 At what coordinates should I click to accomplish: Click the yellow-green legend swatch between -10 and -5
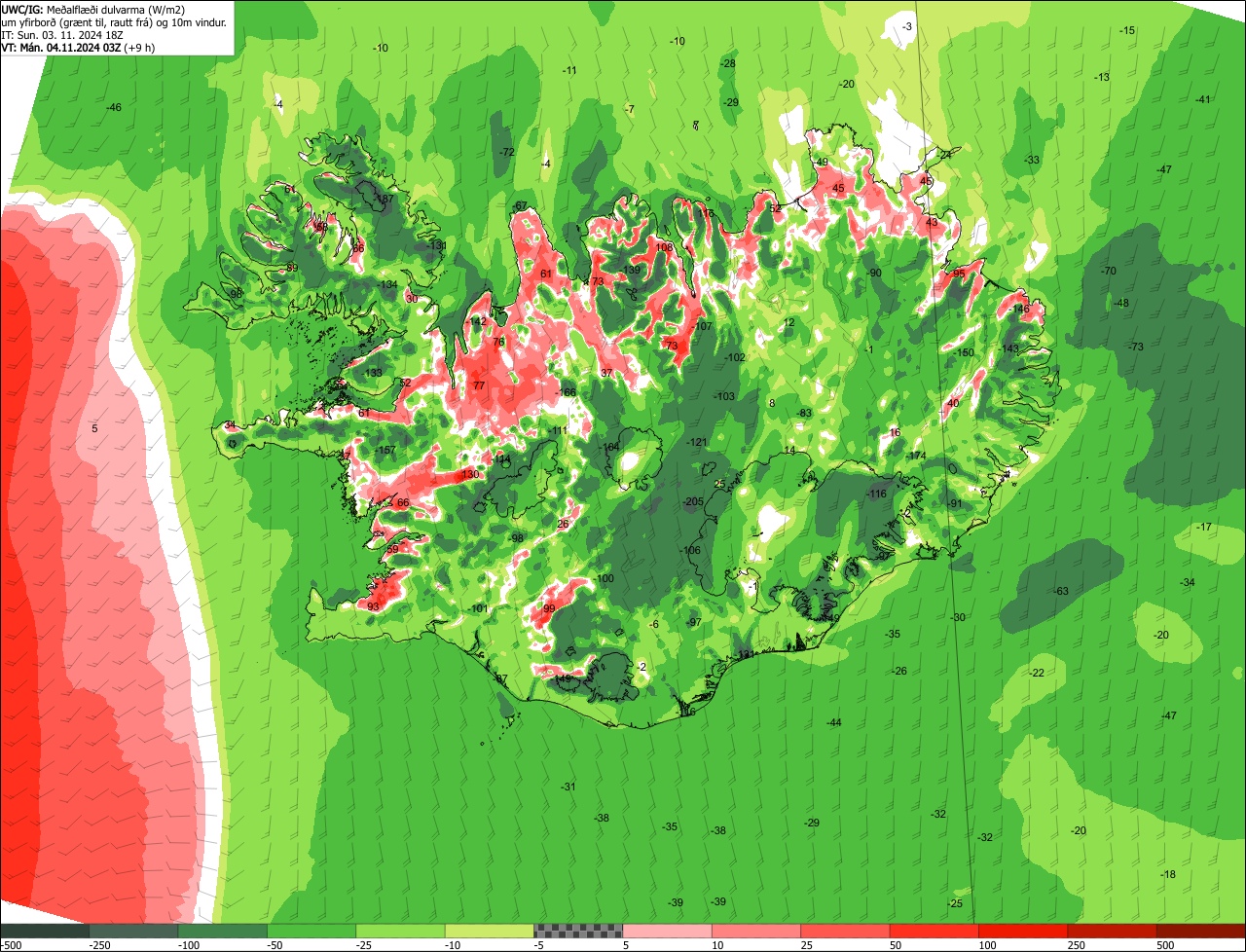pos(490,931)
